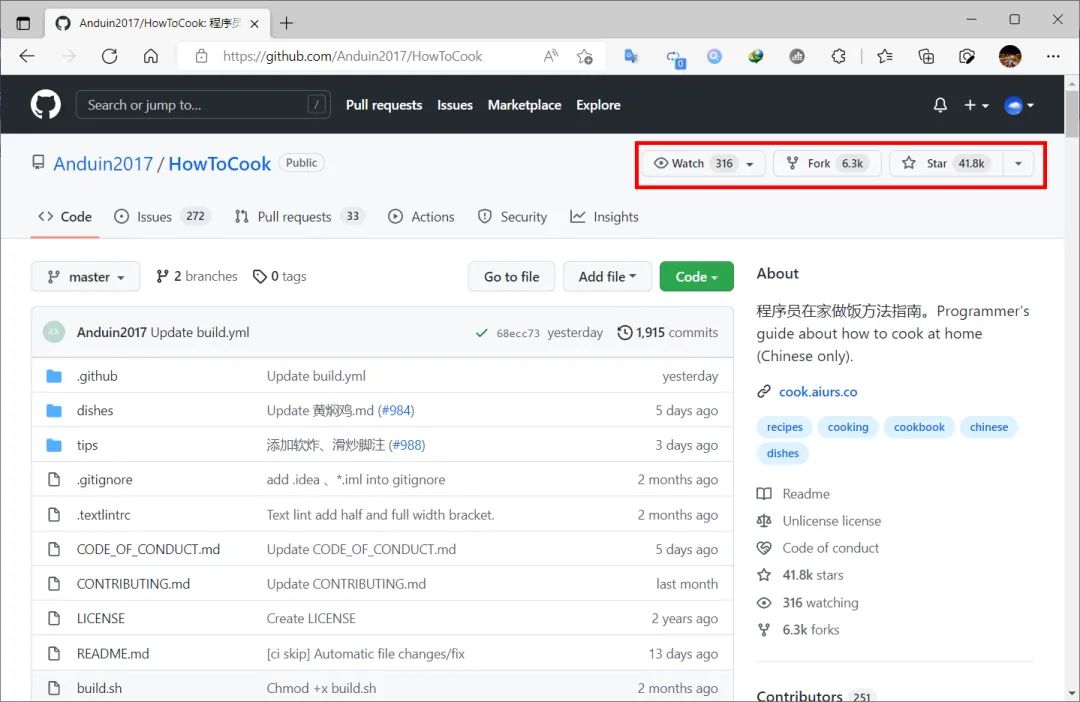
Task: Switch to the Actions tab
Action: (x=421, y=216)
